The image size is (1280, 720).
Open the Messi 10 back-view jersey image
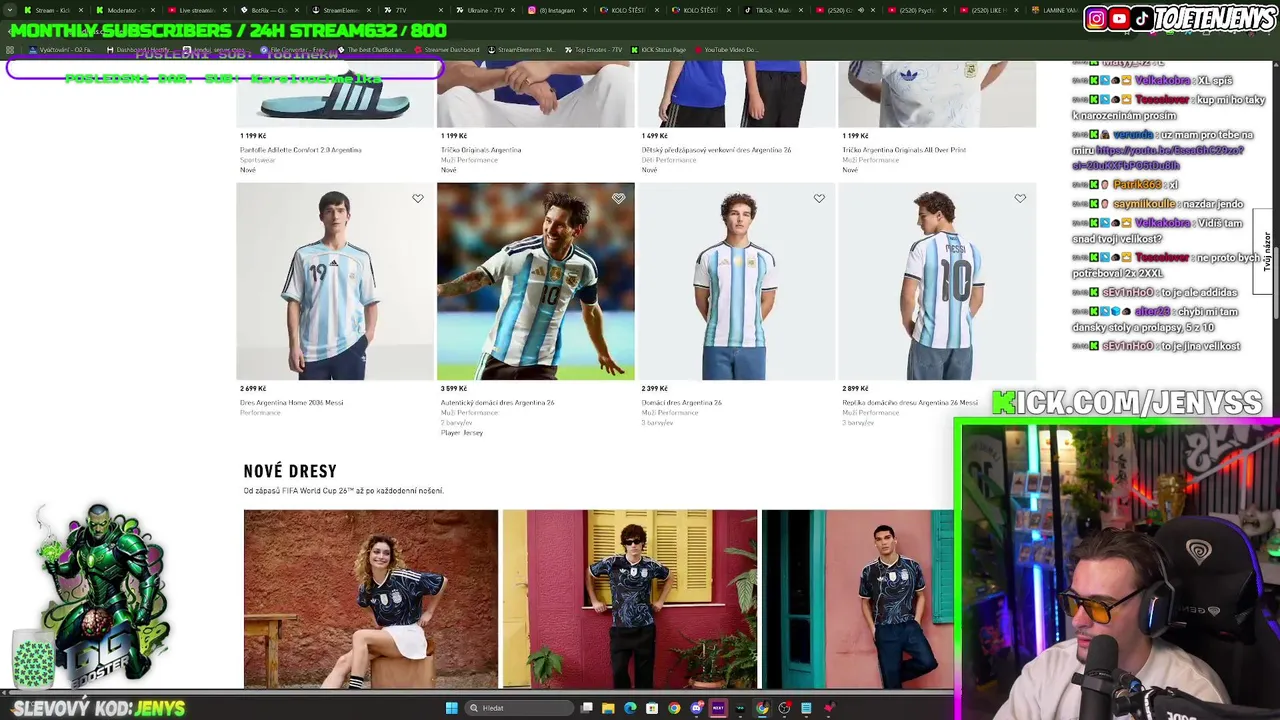[x=937, y=281]
